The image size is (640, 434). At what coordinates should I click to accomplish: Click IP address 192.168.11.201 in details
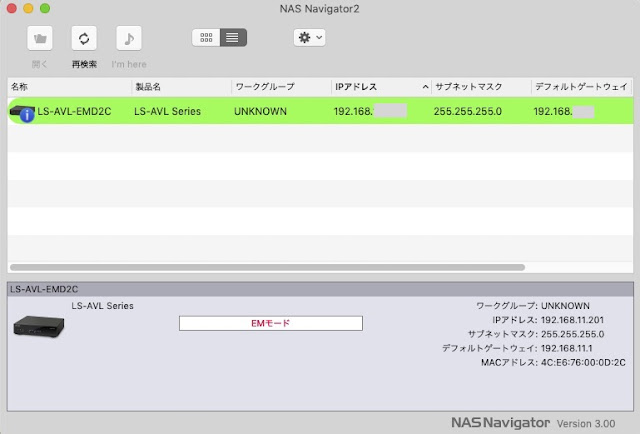point(572,320)
